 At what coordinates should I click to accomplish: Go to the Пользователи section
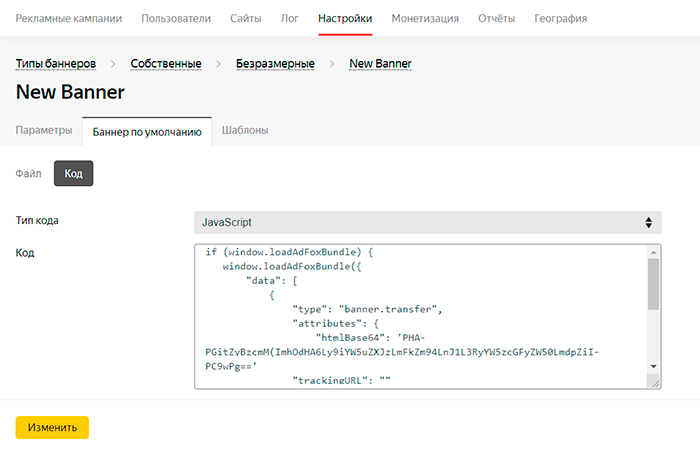(x=176, y=18)
